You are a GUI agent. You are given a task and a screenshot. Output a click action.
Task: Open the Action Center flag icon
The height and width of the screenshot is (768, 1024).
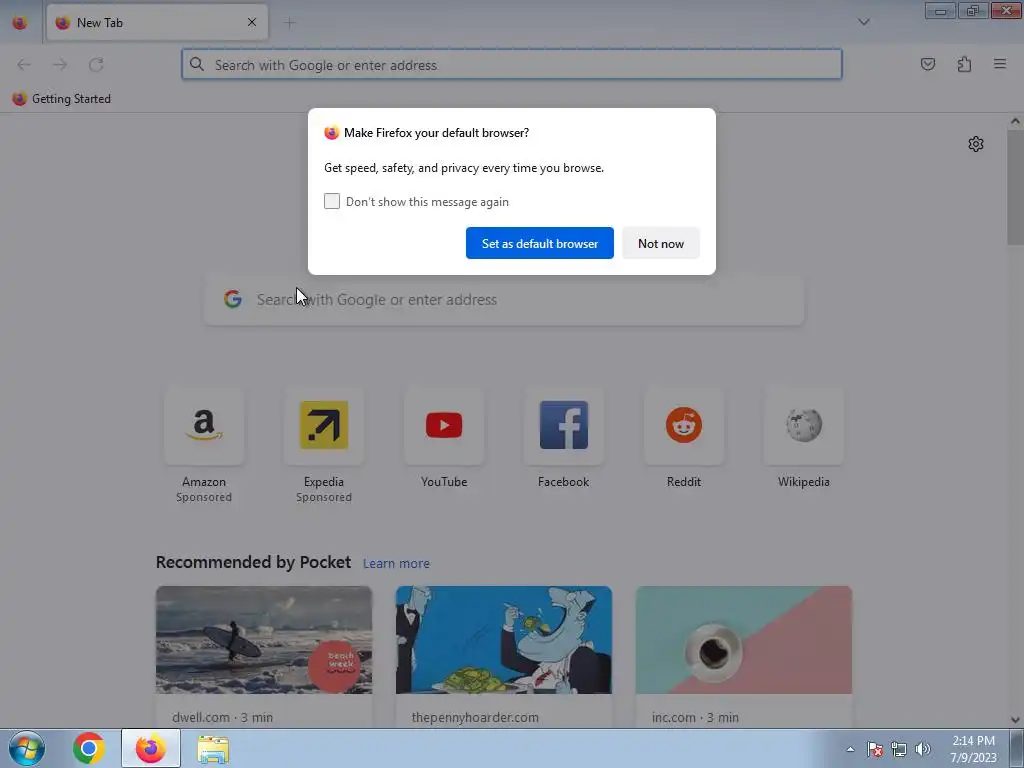coord(875,749)
